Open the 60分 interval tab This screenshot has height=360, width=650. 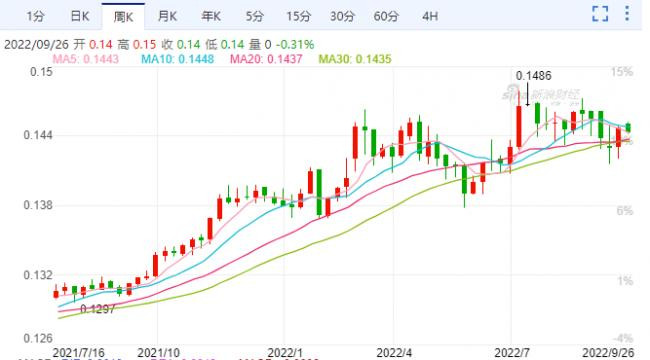click(386, 16)
